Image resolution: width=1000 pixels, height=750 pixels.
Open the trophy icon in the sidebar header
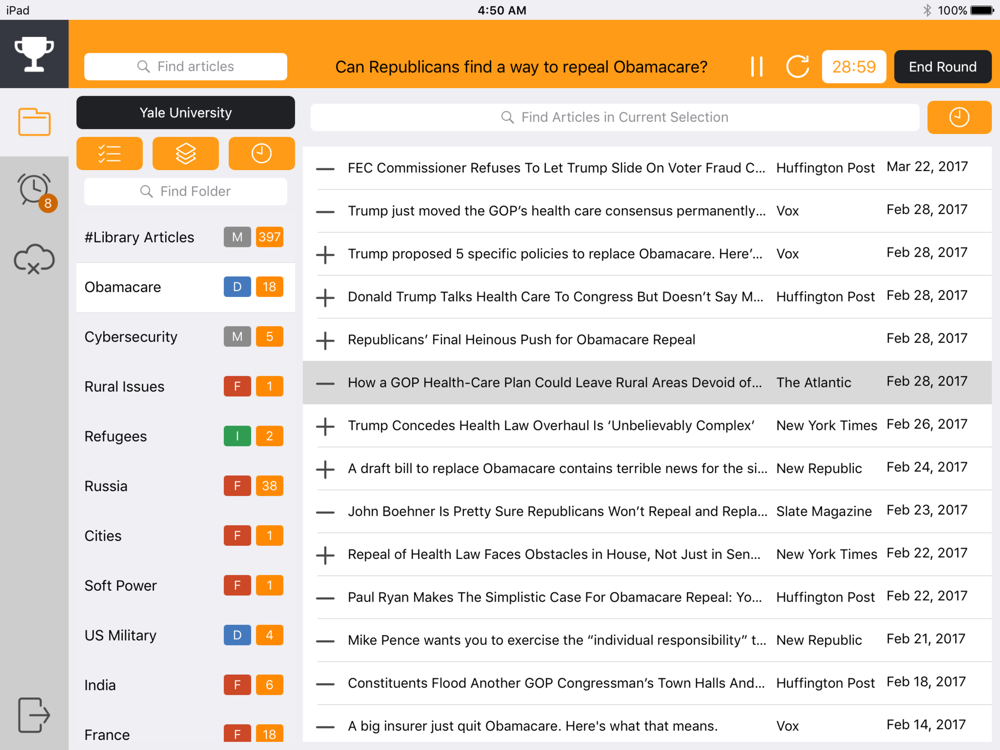(34, 54)
